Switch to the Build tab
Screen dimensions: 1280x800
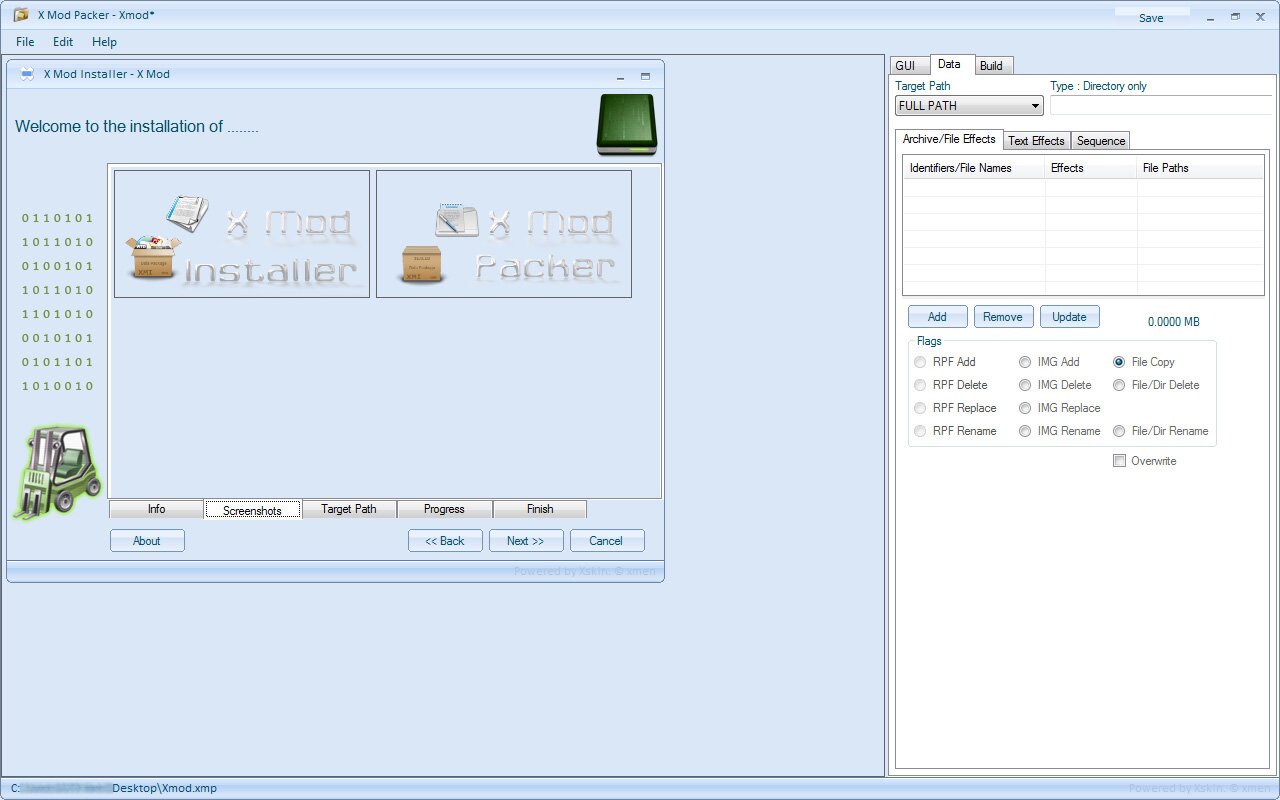(991, 66)
